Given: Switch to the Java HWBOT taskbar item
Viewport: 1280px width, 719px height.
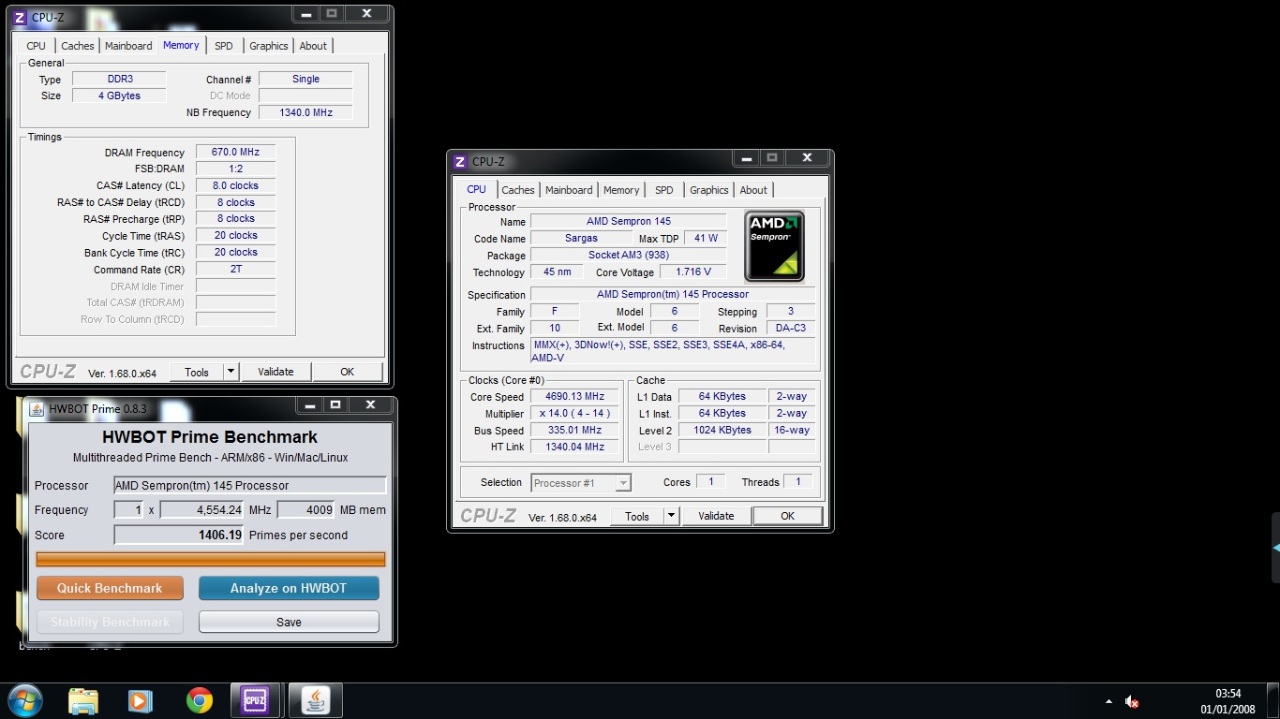Looking at the screenshot, I should pyautogui.click(x=315, y=700).
